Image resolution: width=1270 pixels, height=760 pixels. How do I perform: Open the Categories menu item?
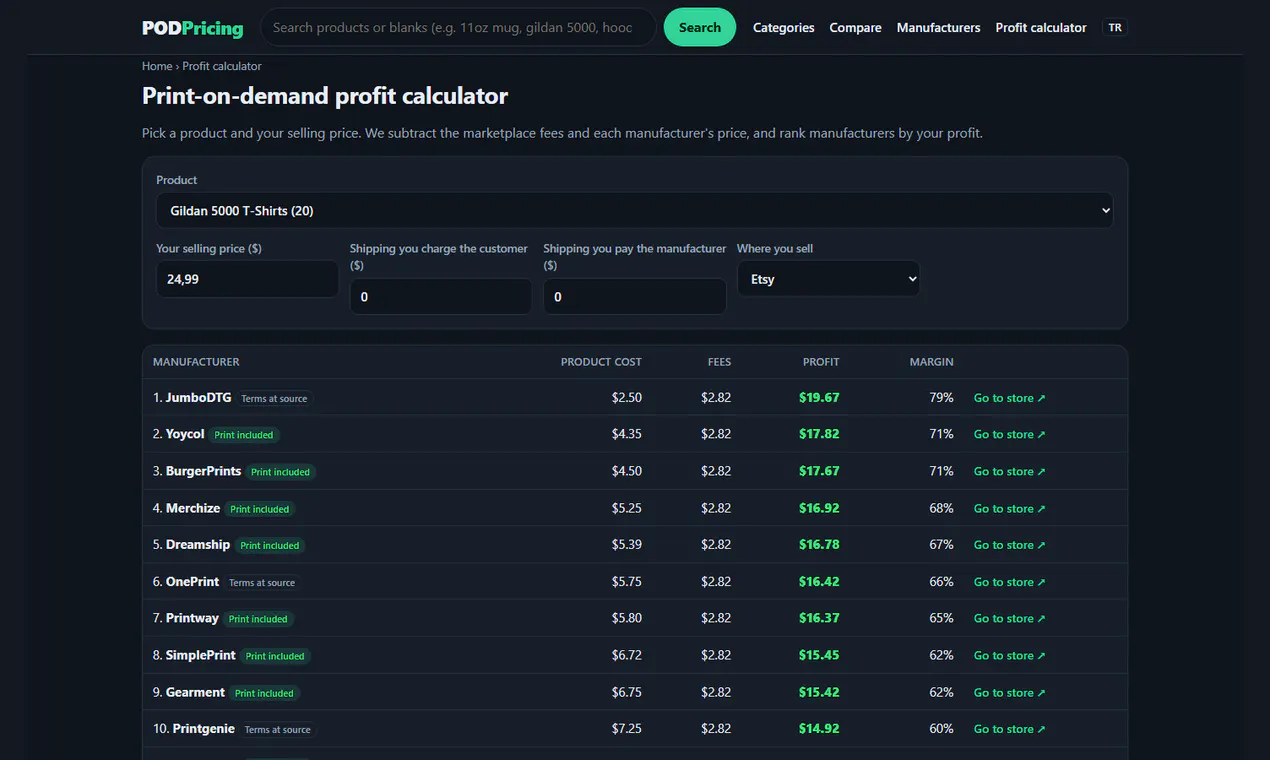[x=784, y=28]
